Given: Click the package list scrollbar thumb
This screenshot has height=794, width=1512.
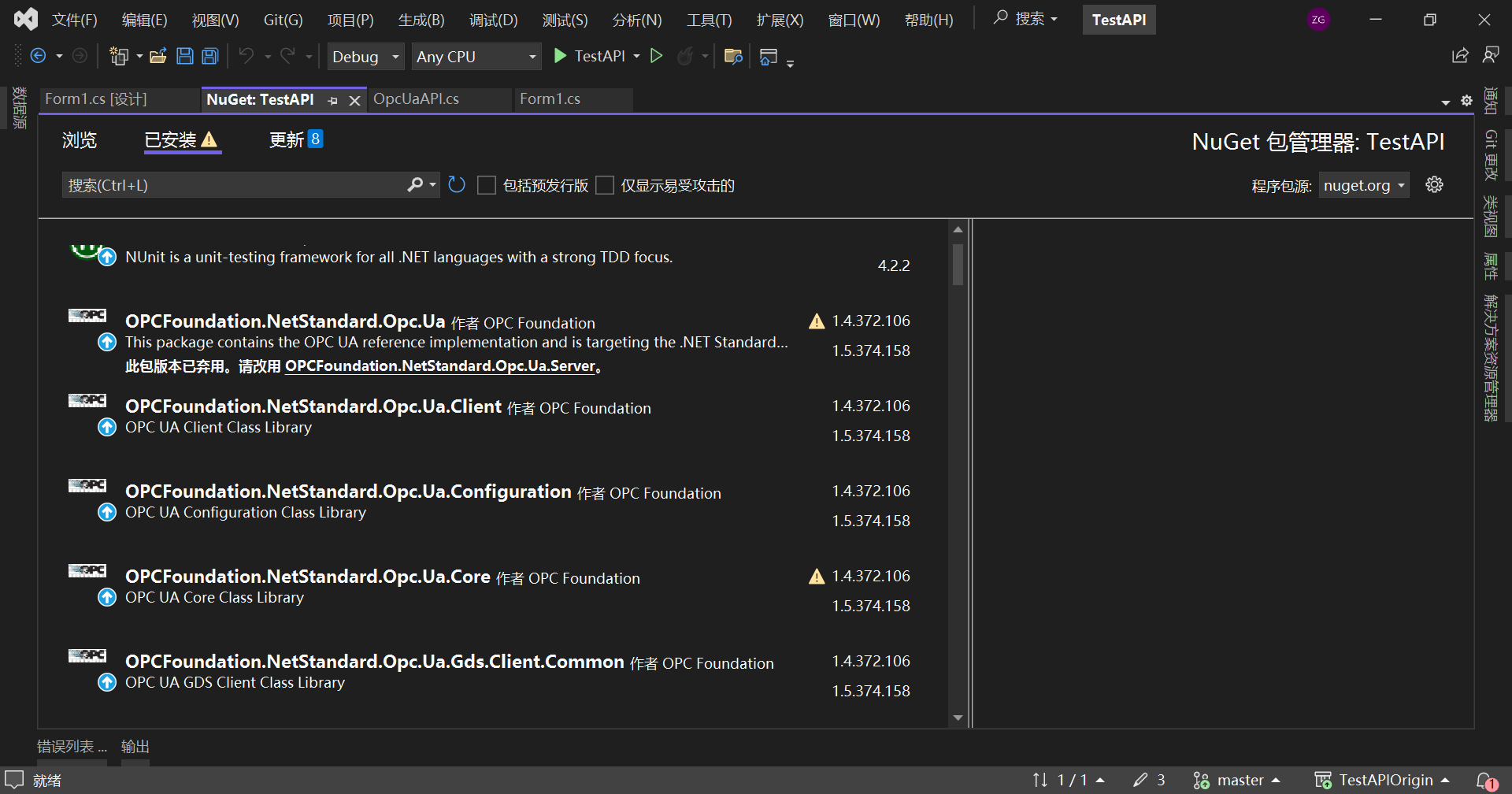Looking at the screenshot, I should [958, 265].
